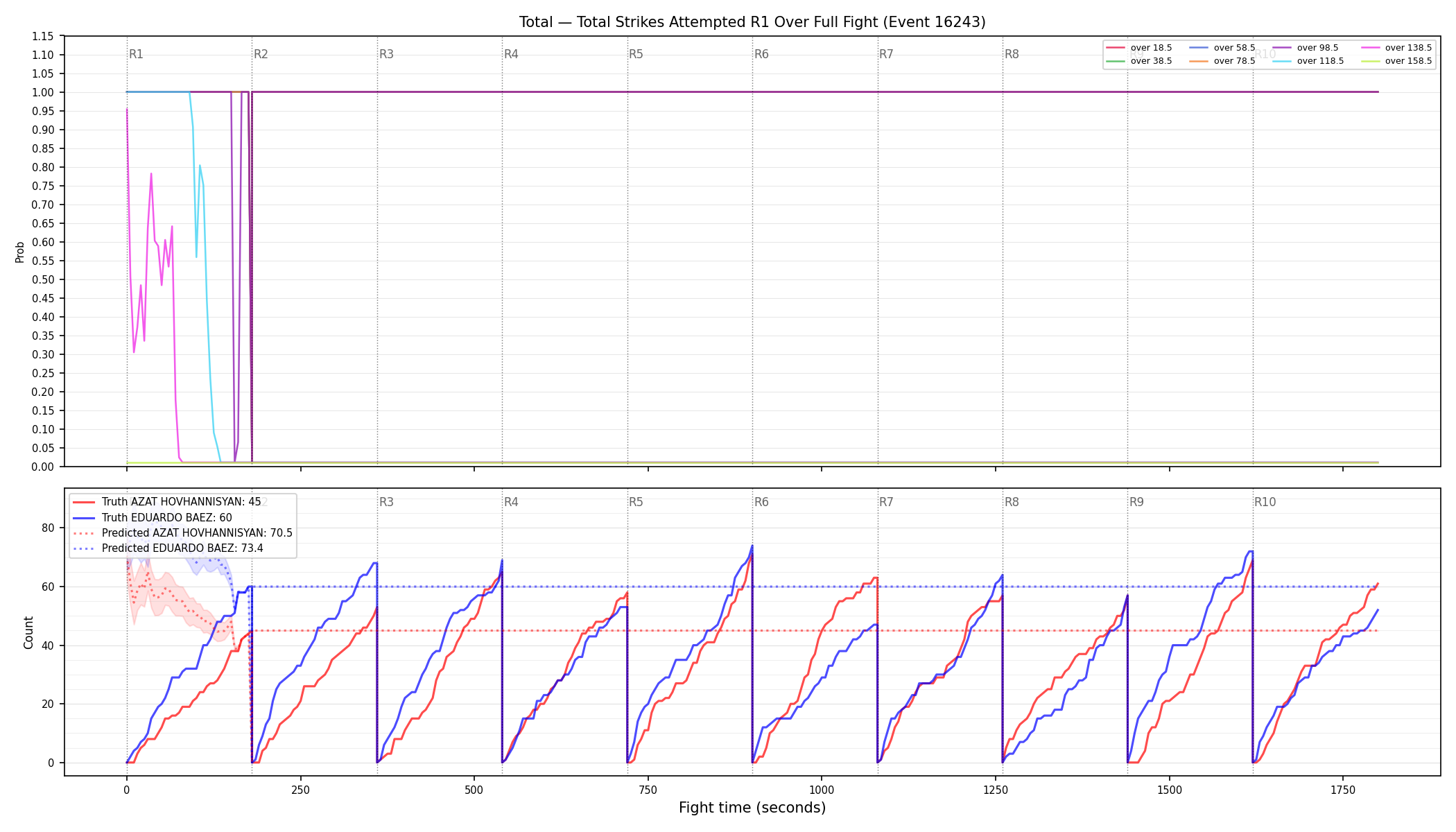This screenshot has height=832, width=1456.
Task: Click the 1.00 tick on the Prob axis
Action: pos(43,92)
